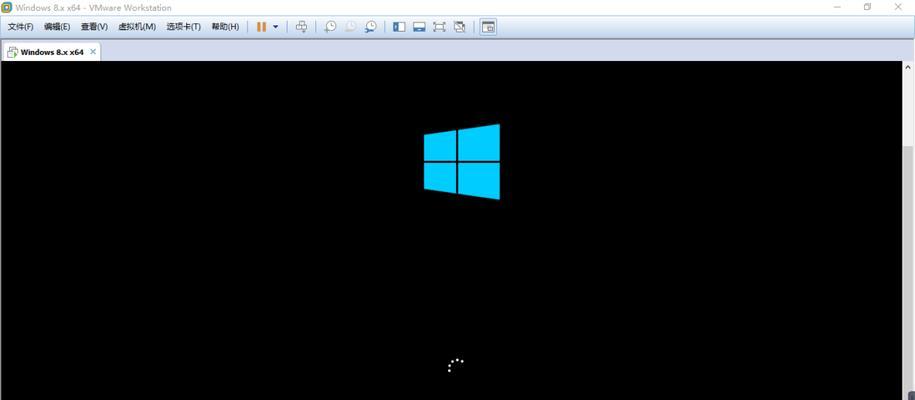The height and width of the screenshot is (400, 915).
Task: Toggle the library sidebar view icon
Action: 399,27
